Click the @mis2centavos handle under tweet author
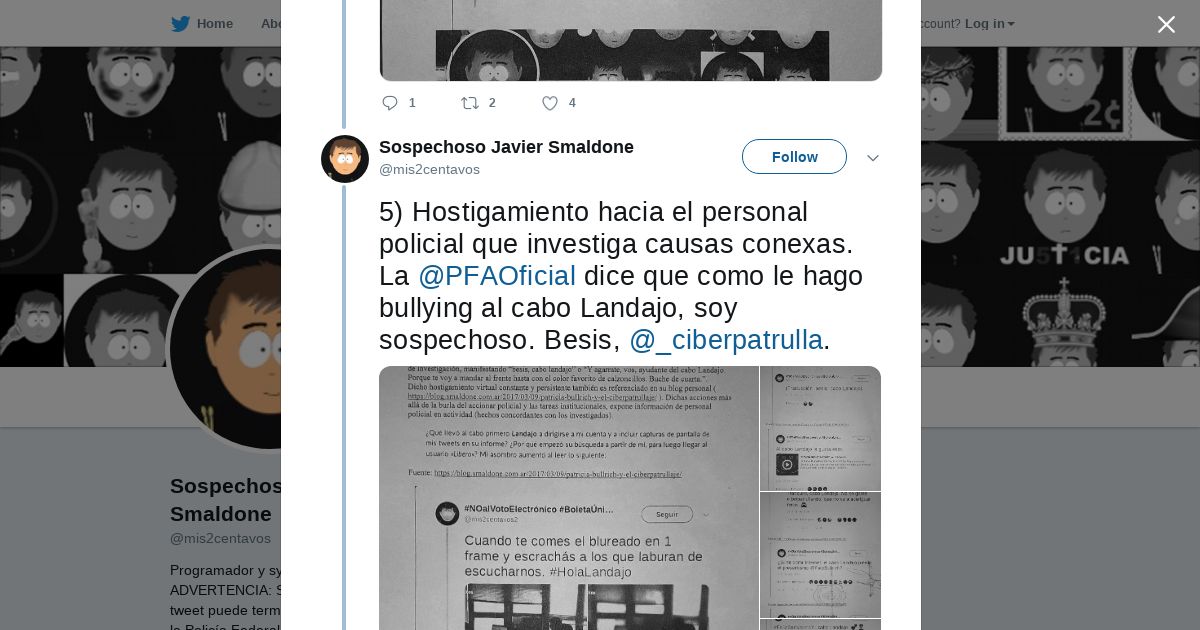The height and width of the screenshot is (630, 1200). click(429, 170)
